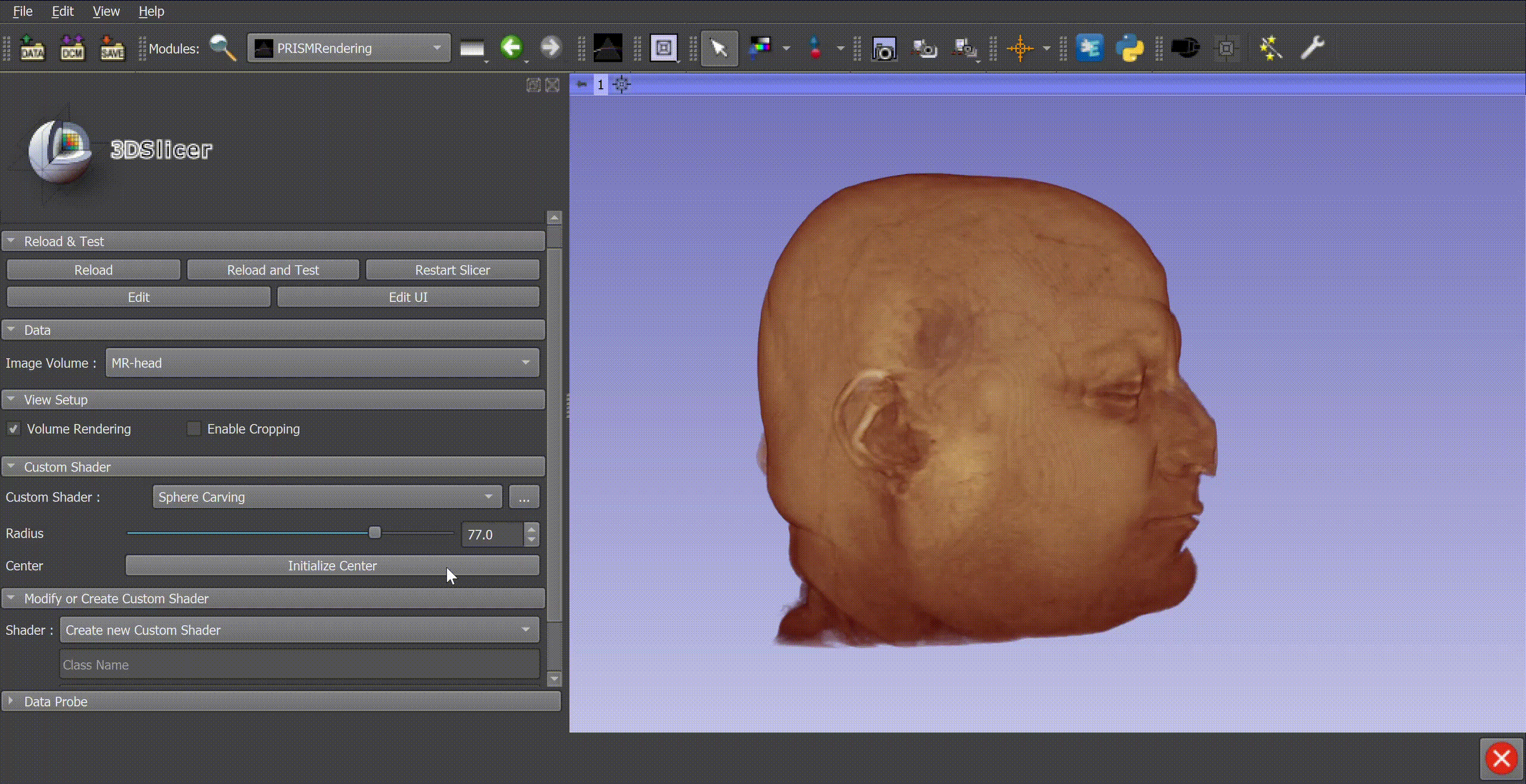Uncheck the Volume Rendering checkbox
This screenshot has height=784, width=1526.
coord(14,429)
